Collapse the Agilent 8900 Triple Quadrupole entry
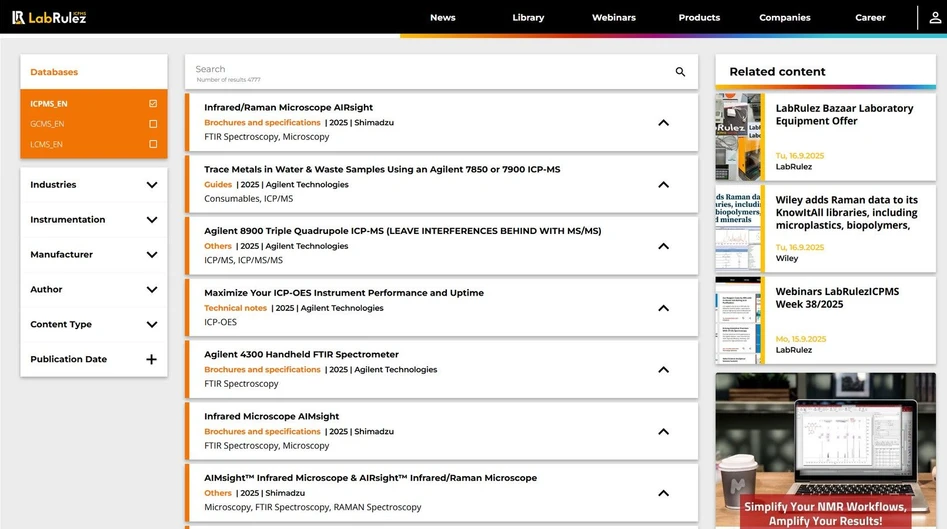This screenshot has width=947, height=529. [x=663, y=246]
